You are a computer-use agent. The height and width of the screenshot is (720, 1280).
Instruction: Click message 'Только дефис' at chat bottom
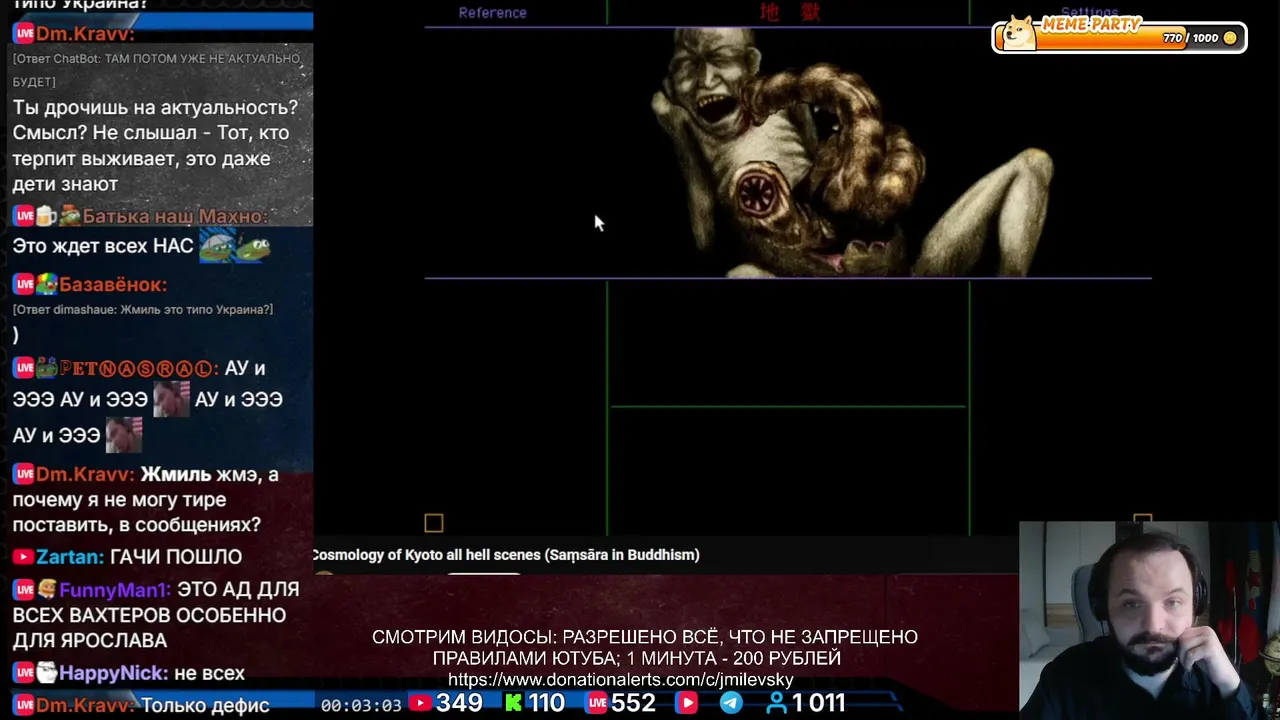[x=205, y=706]
